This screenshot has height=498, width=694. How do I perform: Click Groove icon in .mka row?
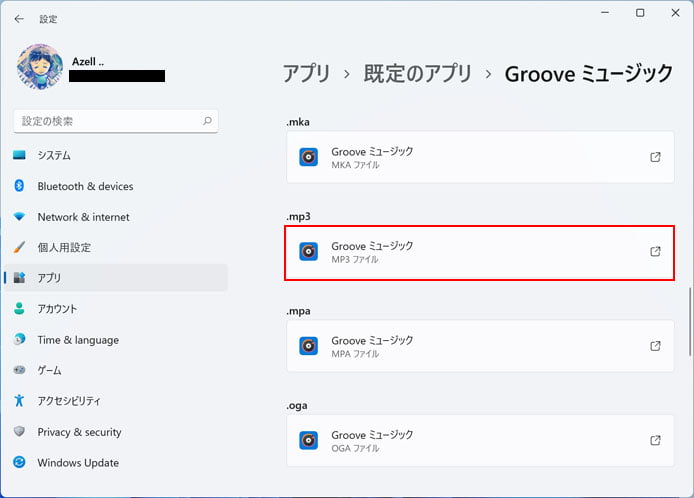308,157
